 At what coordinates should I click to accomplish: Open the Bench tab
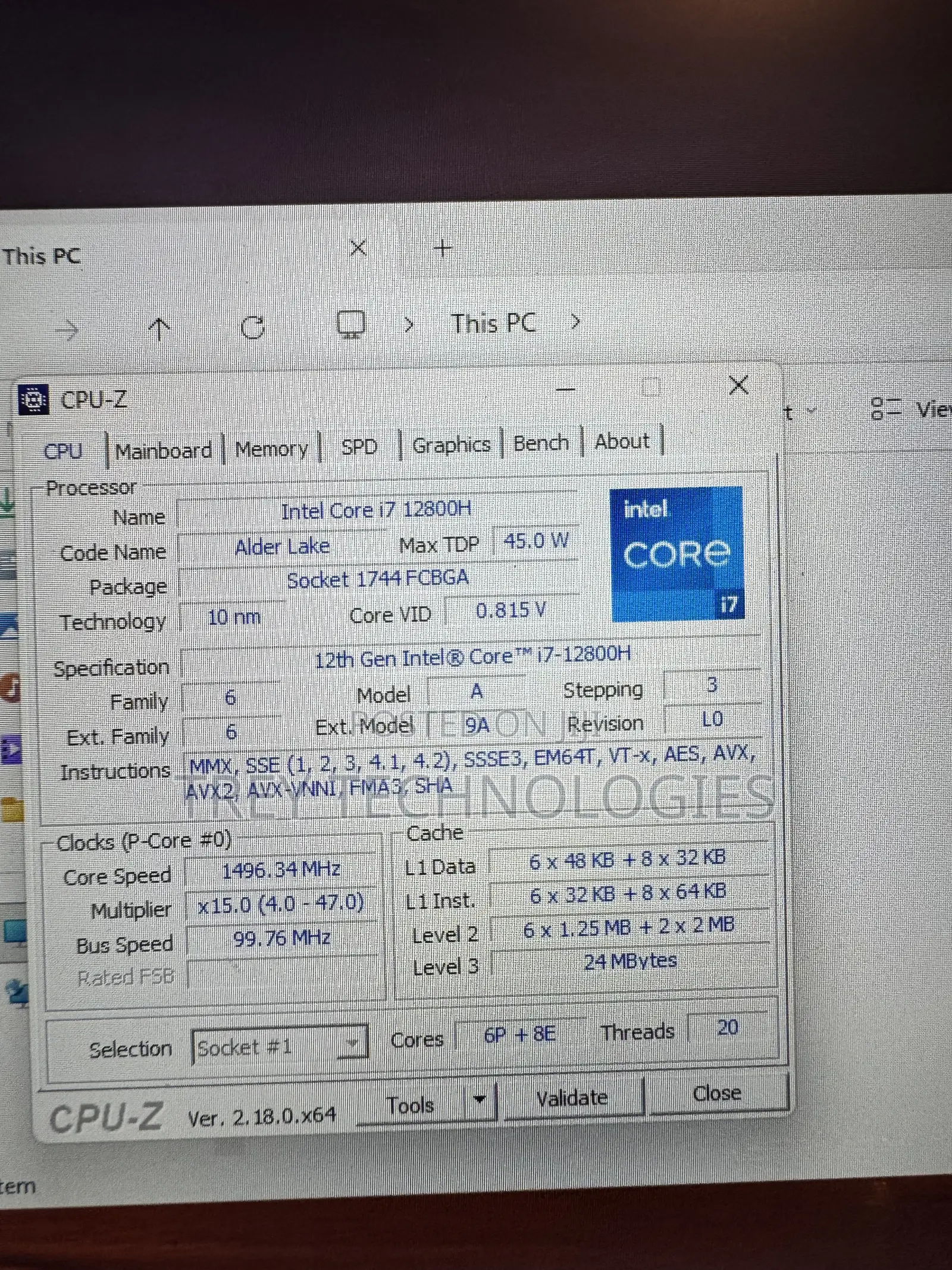[541, 443]
